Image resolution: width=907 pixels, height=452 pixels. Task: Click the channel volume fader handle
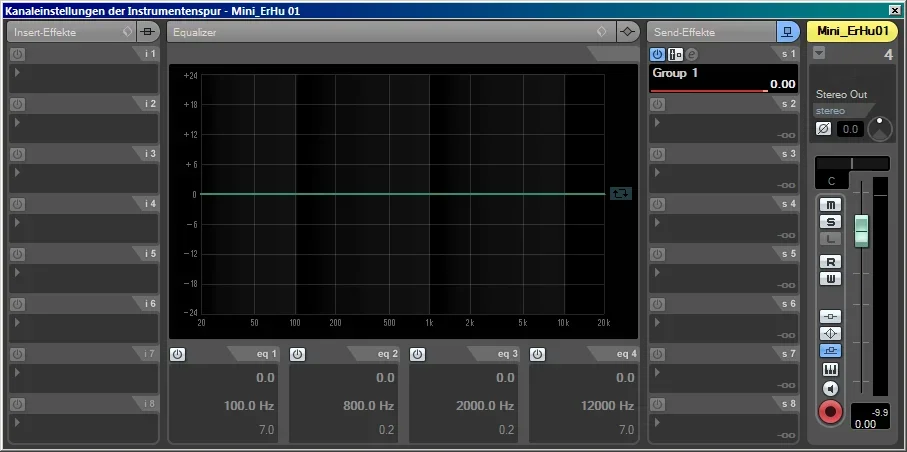pyautogui.click(x=862, y=231)
